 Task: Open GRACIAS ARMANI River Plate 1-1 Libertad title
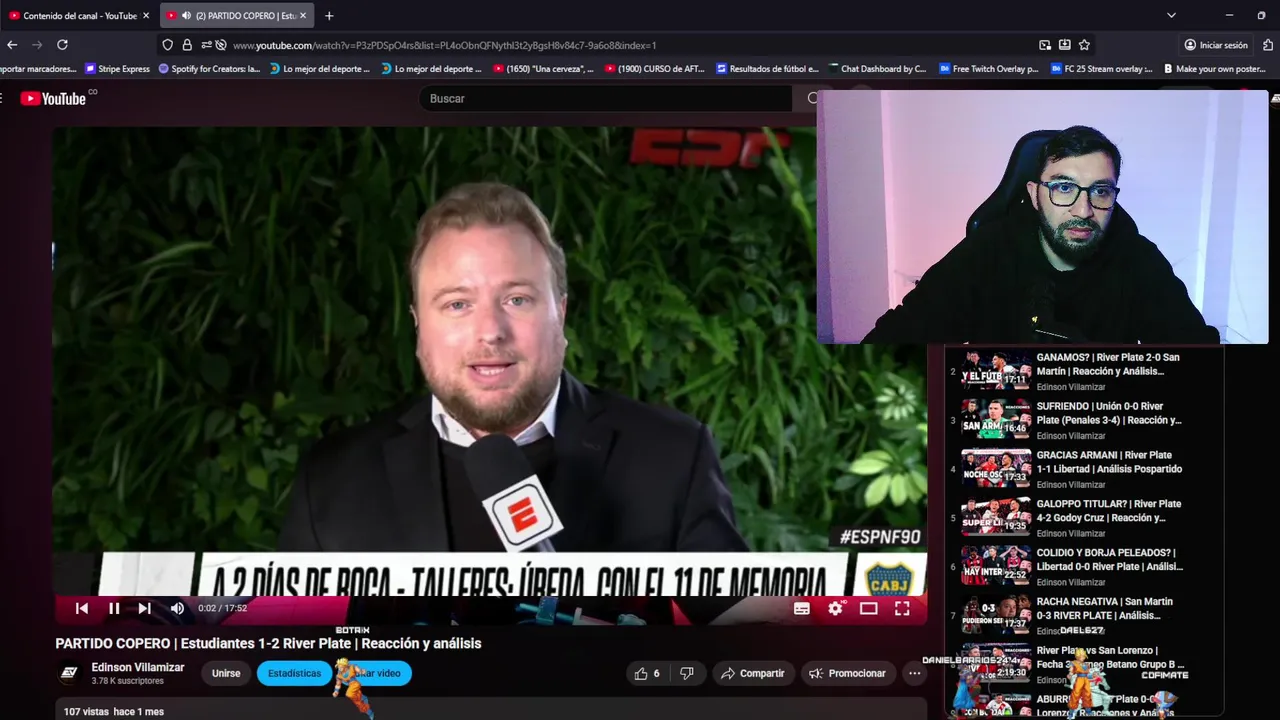[1109, 462]
